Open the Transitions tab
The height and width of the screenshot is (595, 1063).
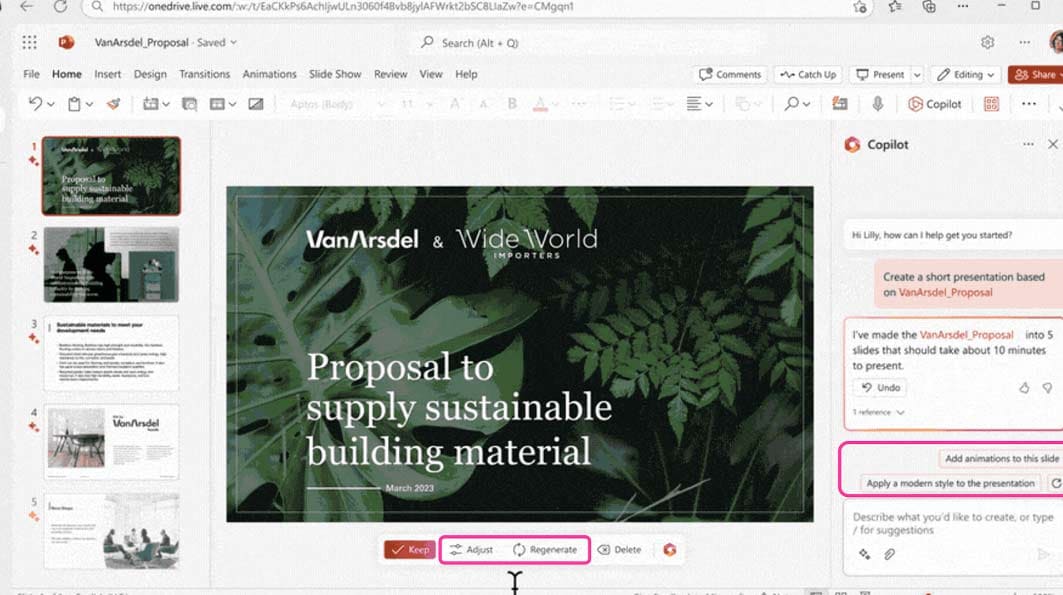click(204, 74)
